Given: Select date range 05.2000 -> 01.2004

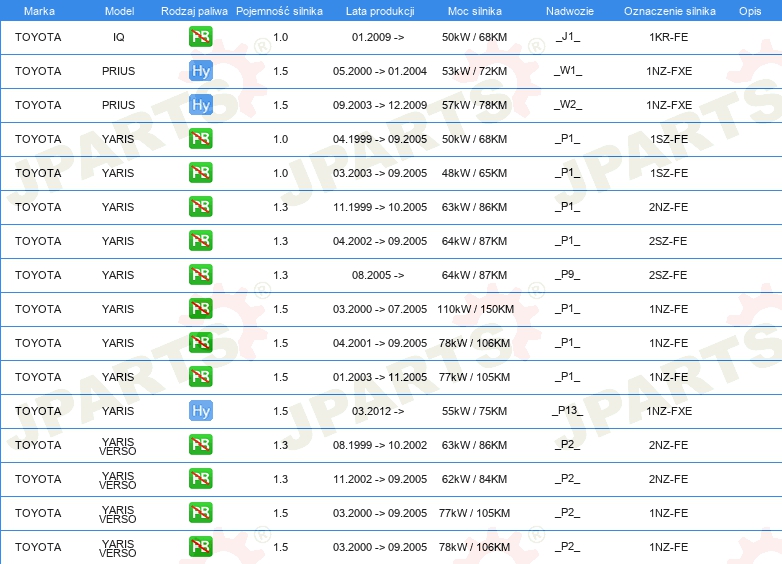Looking at the screenshot, I should pos(380,71).
